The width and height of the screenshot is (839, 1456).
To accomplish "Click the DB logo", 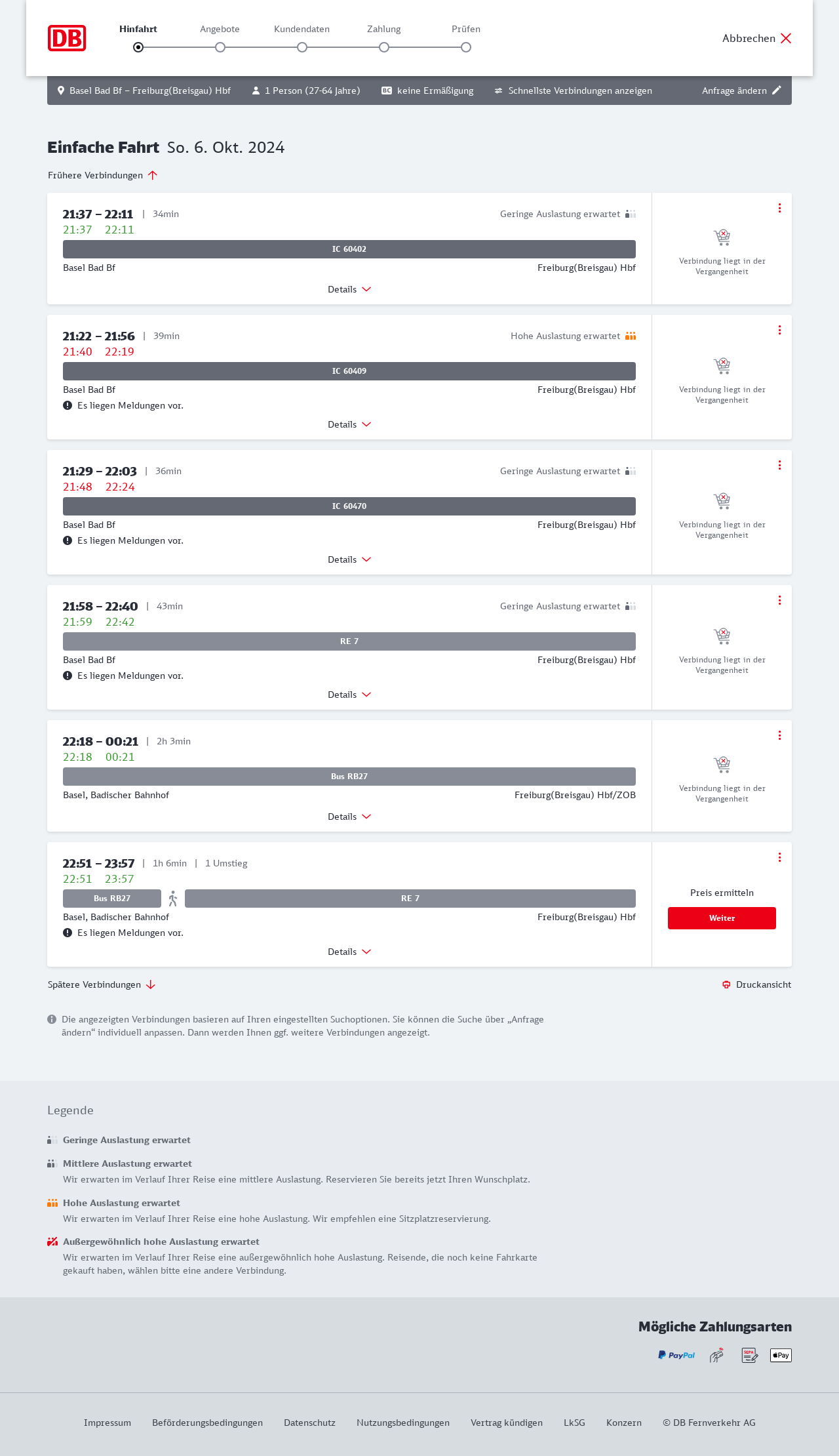I will click(67, 38).
